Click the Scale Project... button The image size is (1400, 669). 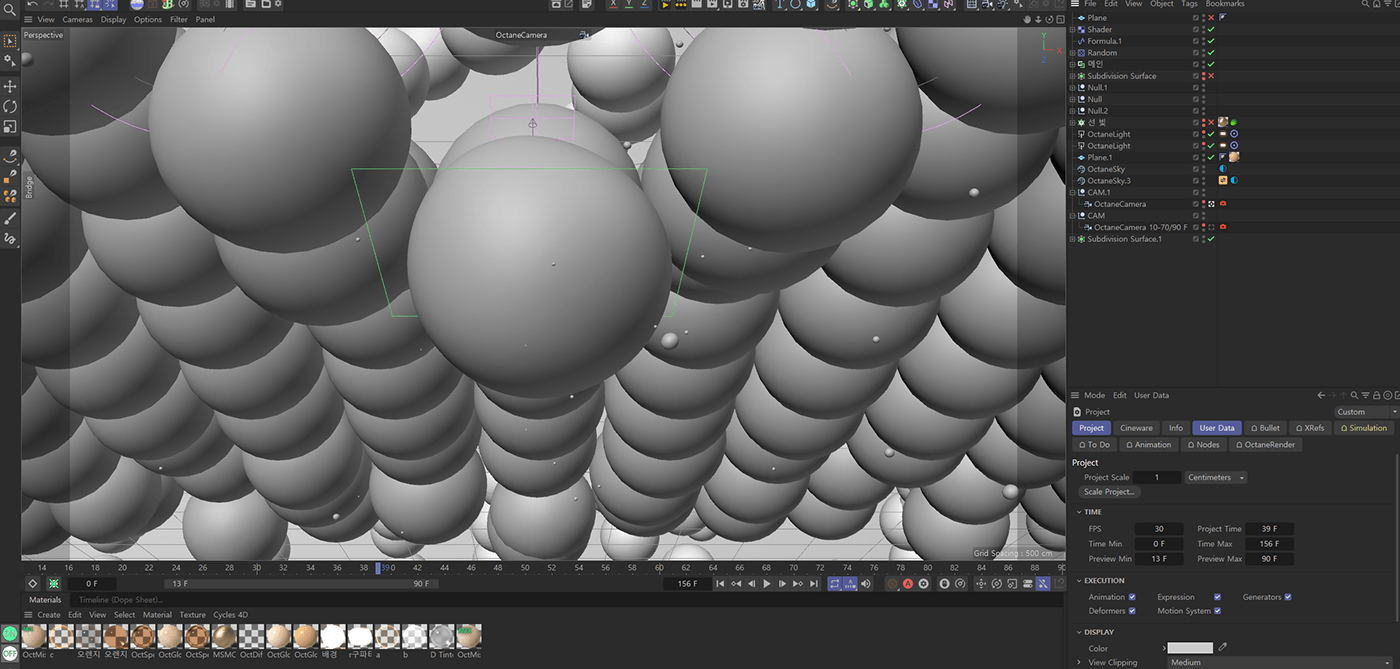1110,492
